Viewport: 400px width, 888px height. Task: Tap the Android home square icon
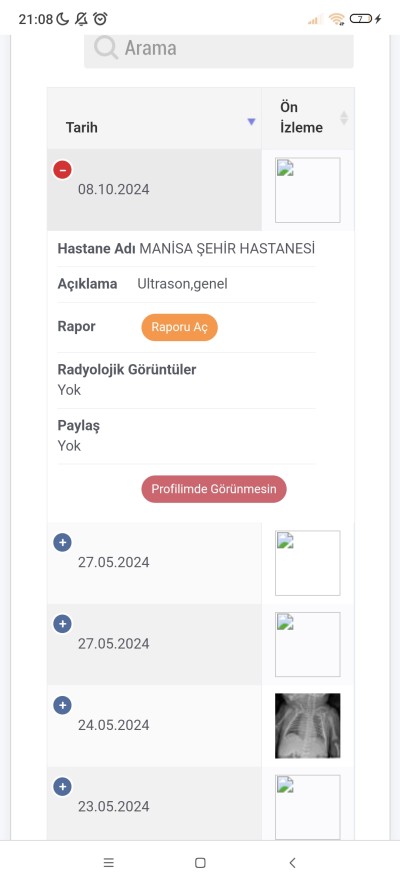click(x=200, y=863)
